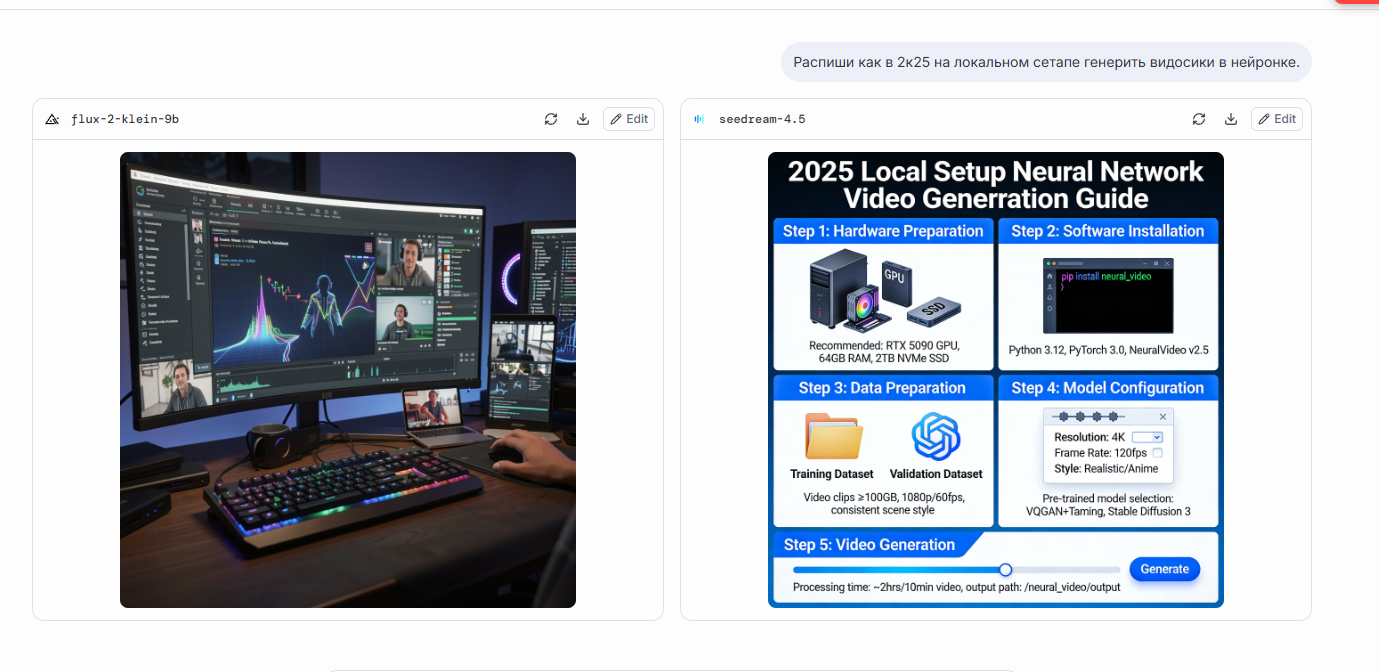This screenshot has width=1379, height=672.
Task: Download the flux-2-klein-9b image
Action: [x=583, y=119]
